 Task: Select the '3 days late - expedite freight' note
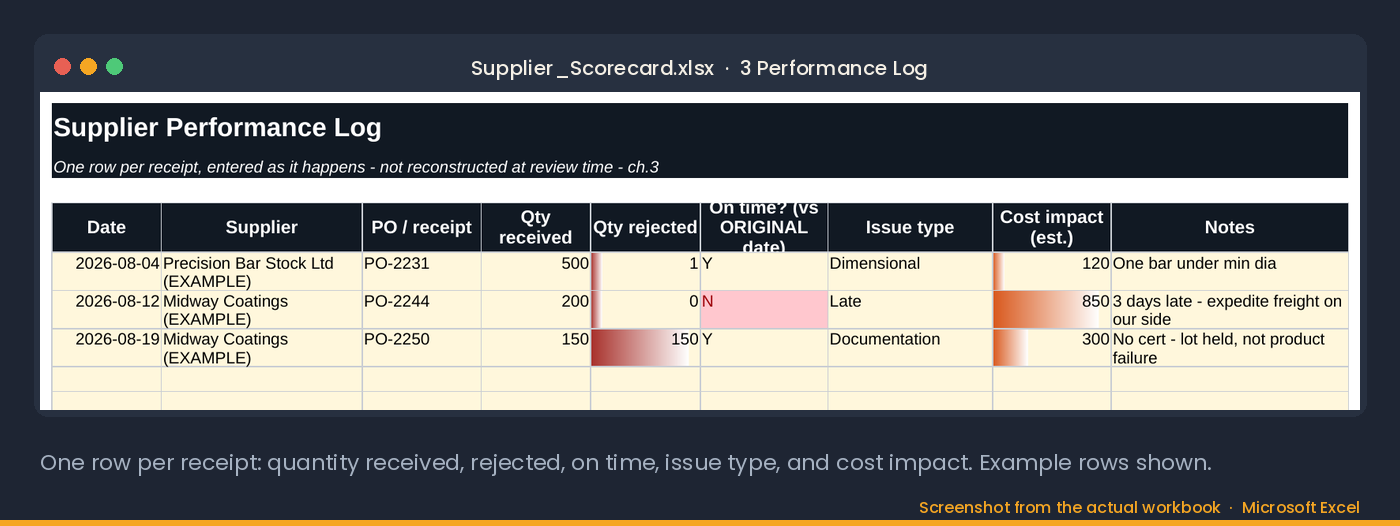point(1229,310)
